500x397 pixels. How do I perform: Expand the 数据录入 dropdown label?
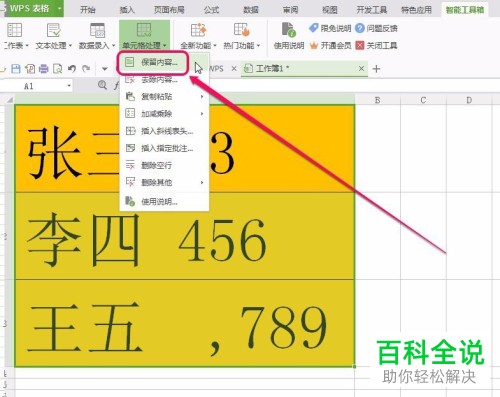pyautogui.click(x=97, y=45)
